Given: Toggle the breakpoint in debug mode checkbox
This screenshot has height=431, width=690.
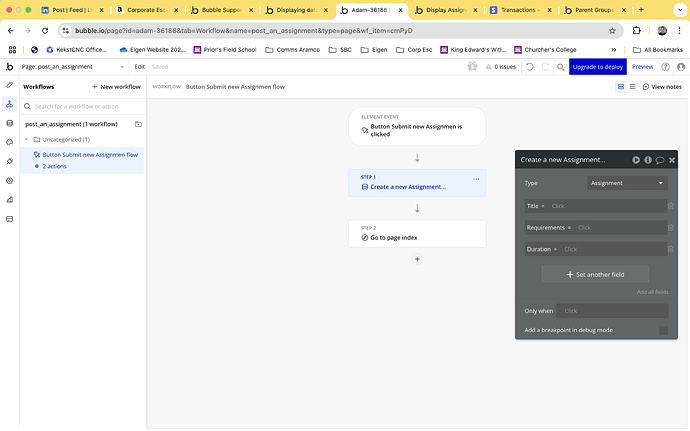Looking at the screenshot, I should click(663, 330).
